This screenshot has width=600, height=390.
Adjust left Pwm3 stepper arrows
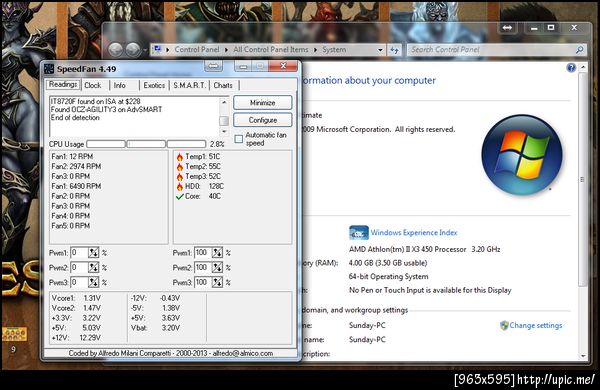(93, 282)
